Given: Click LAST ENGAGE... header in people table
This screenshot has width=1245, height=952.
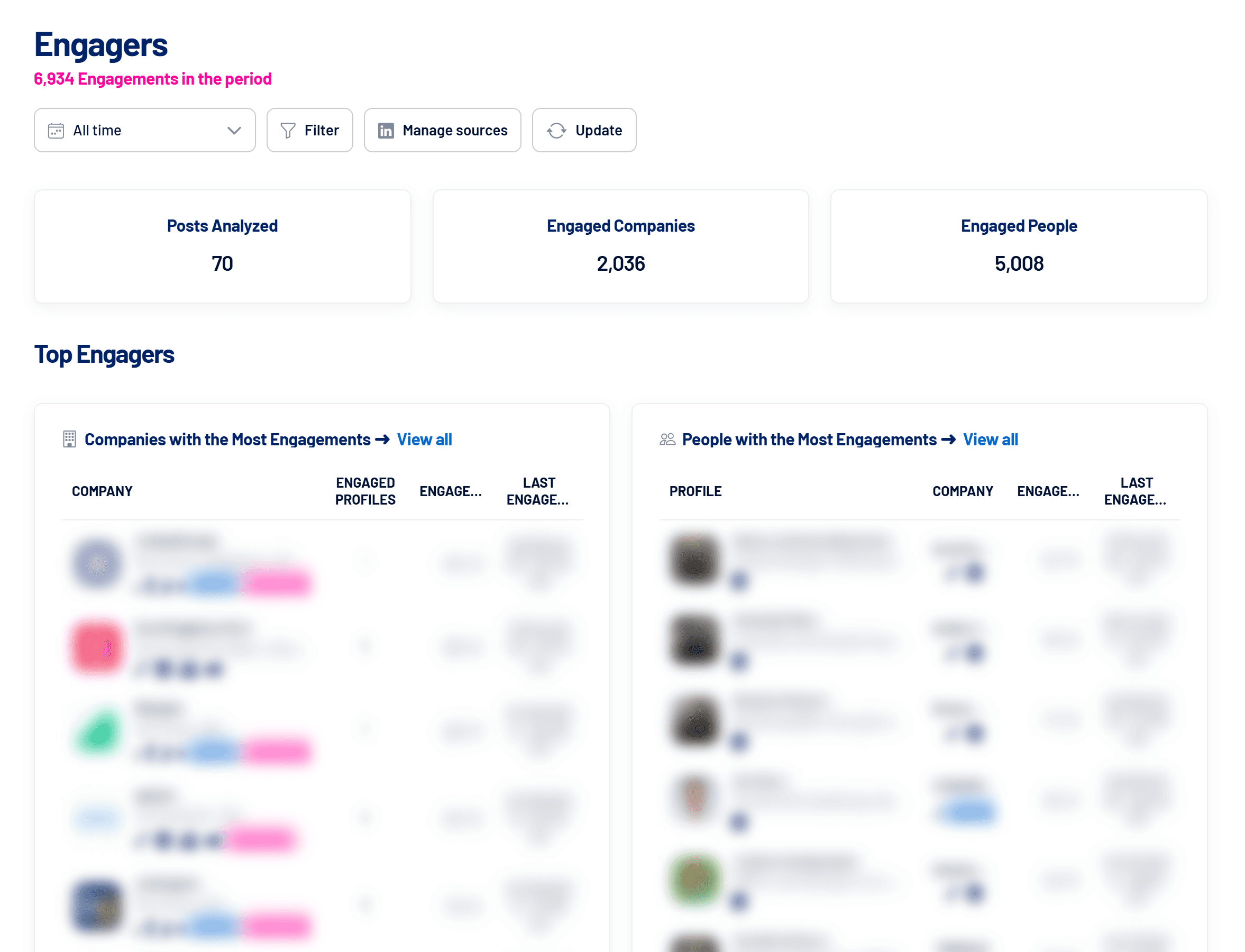Looking at the screenshot, I should [x=1135, y=491].
